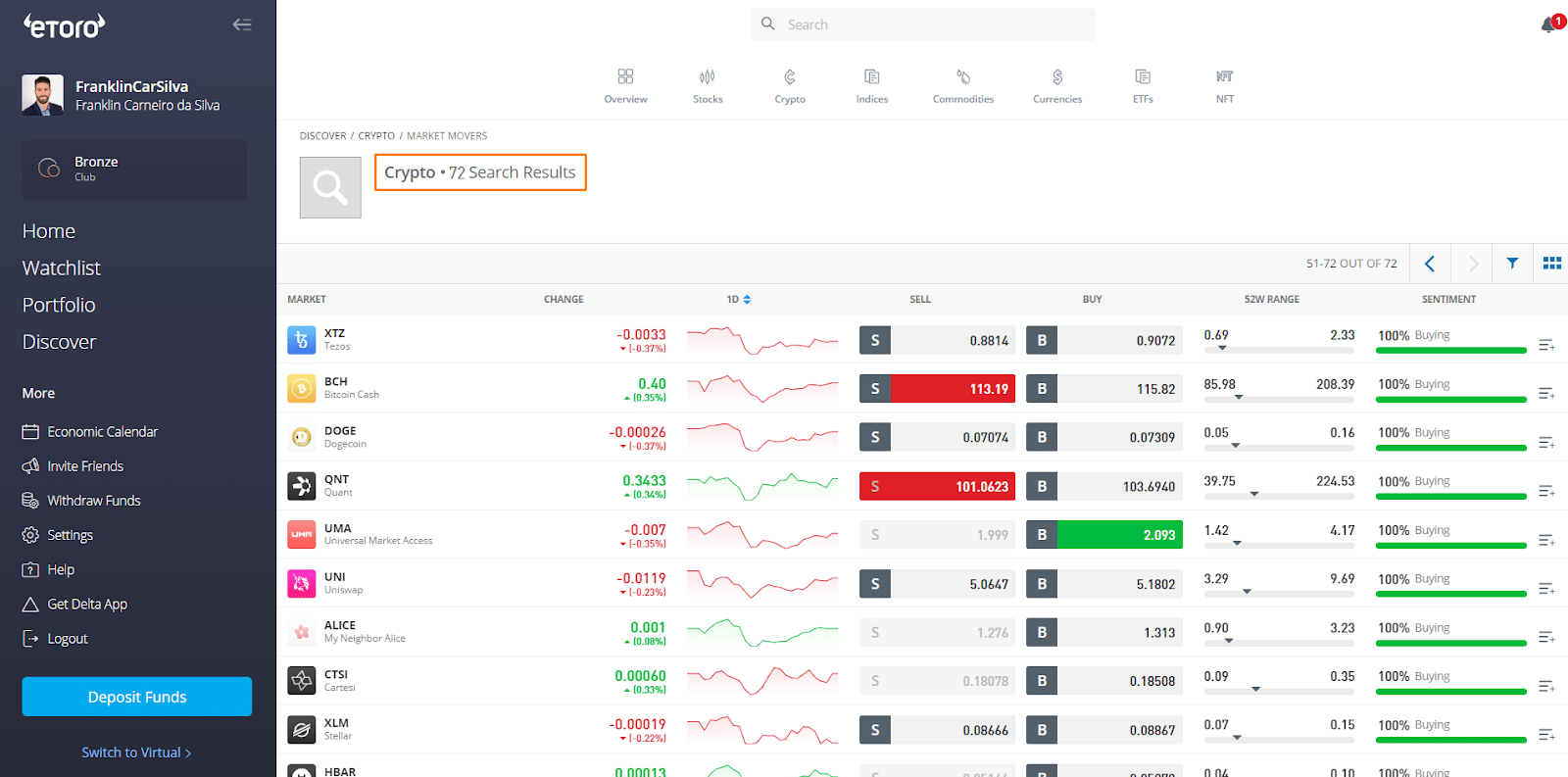Open FranklinCarSilva profile avatar
The image size is (1568, 777).
point(43,95)
